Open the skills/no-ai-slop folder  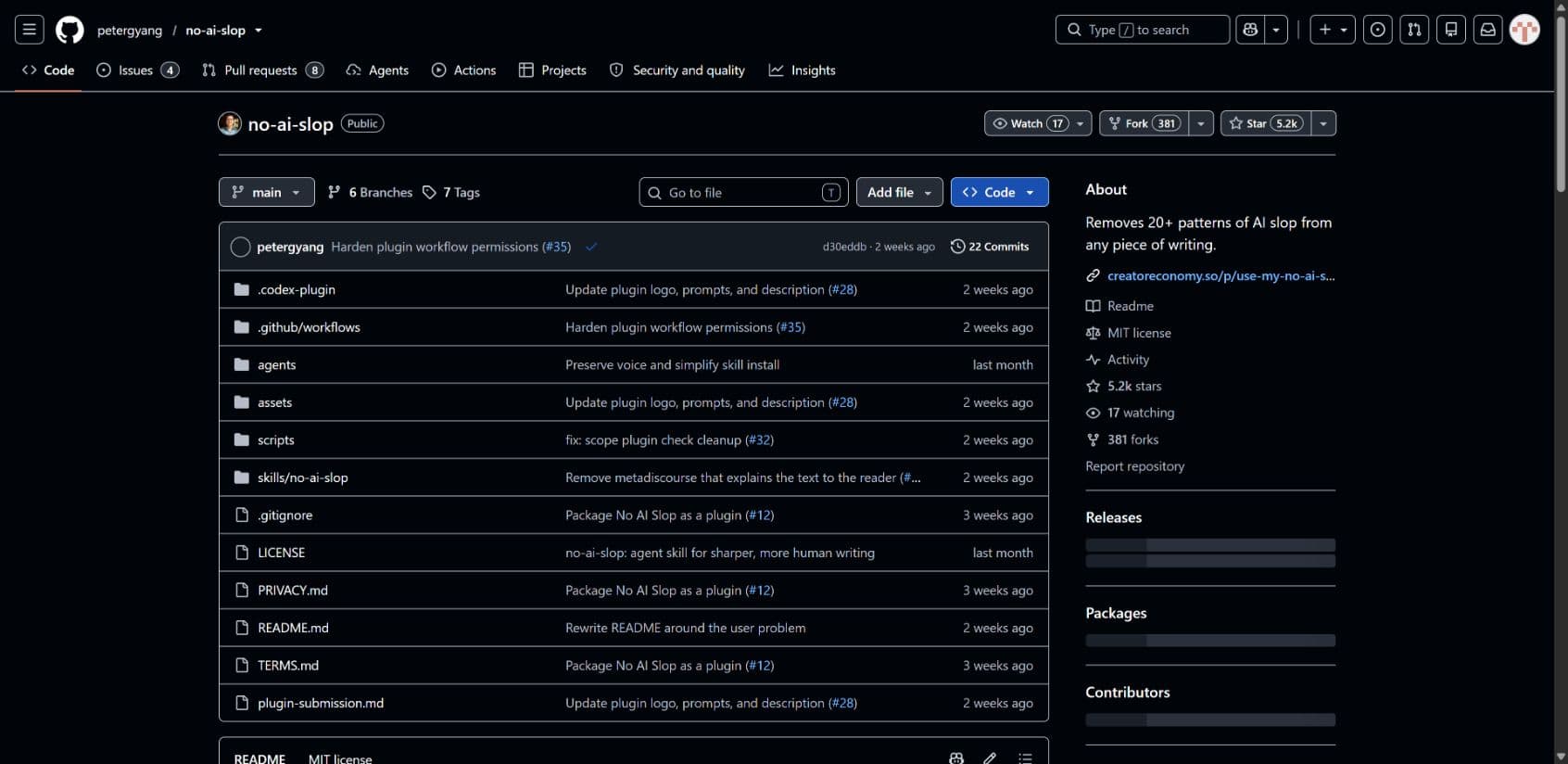click(x=303, y=477)
